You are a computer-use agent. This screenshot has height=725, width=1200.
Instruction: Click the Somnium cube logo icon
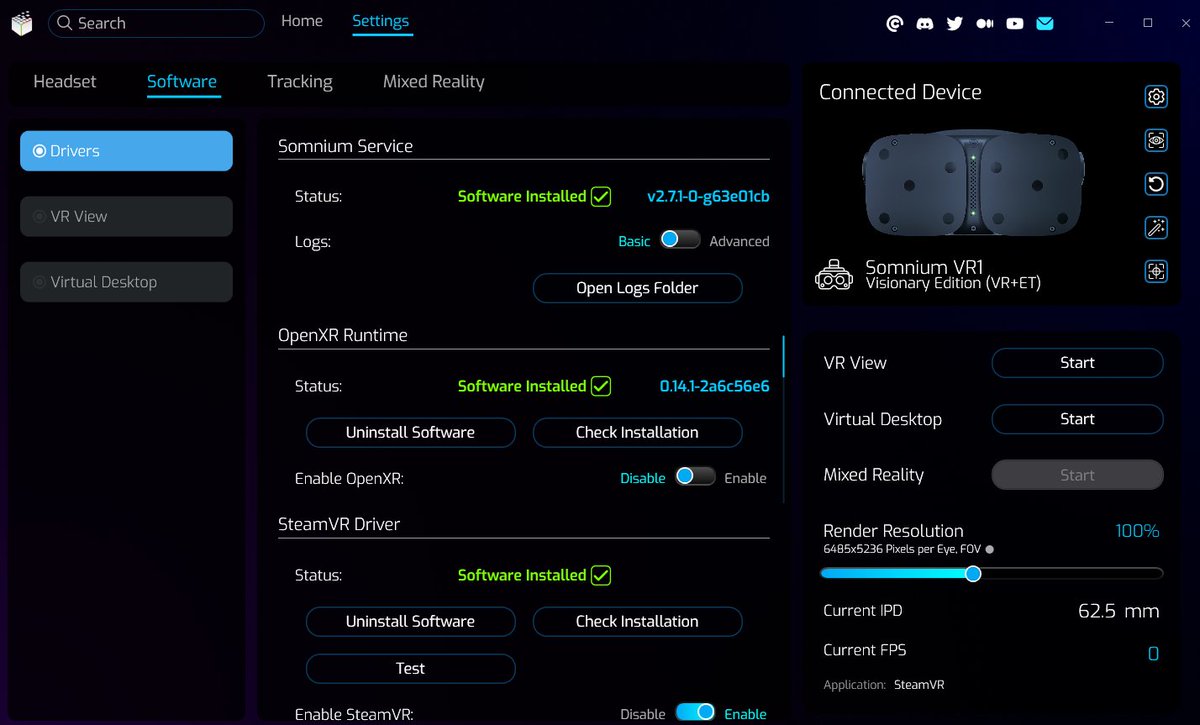point(22,23)
